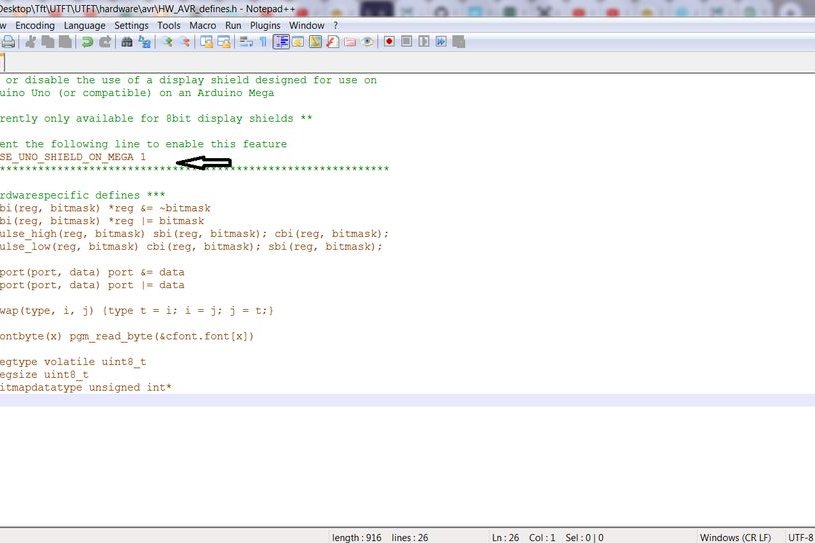Click the line 'itmapdatatype unsigned int*'
The width and height of the screenshot is (815, 543).
click(x=86, y=388)
